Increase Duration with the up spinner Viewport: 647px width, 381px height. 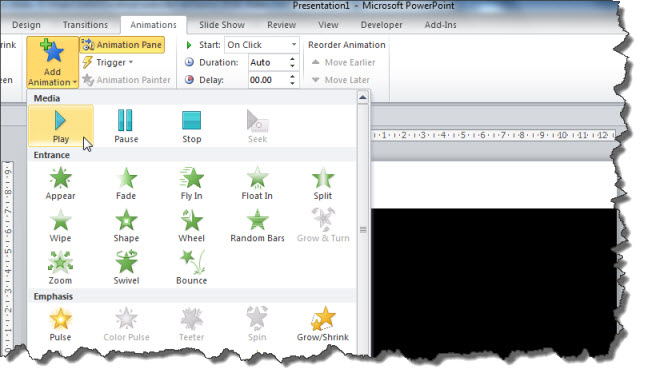click(293, 59)
